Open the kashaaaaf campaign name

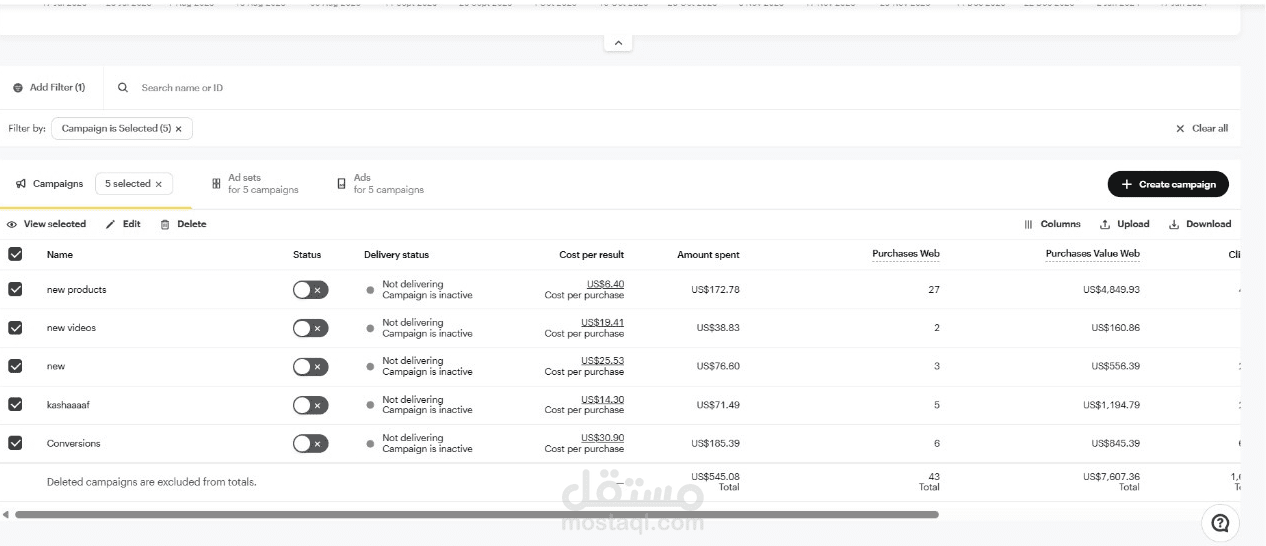[68, 405]
